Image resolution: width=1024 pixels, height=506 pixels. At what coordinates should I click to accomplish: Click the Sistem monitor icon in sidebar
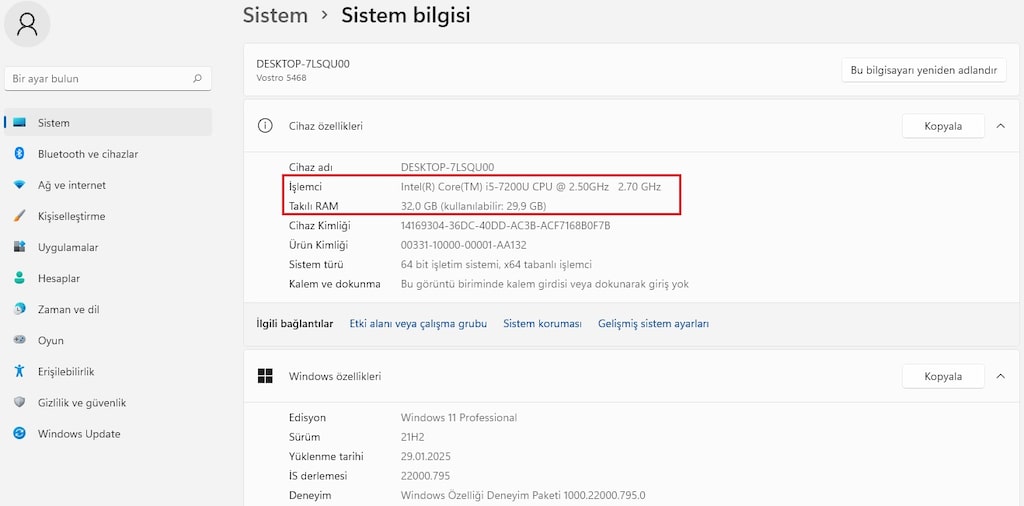pyautogui.click(x=19, y=123)
